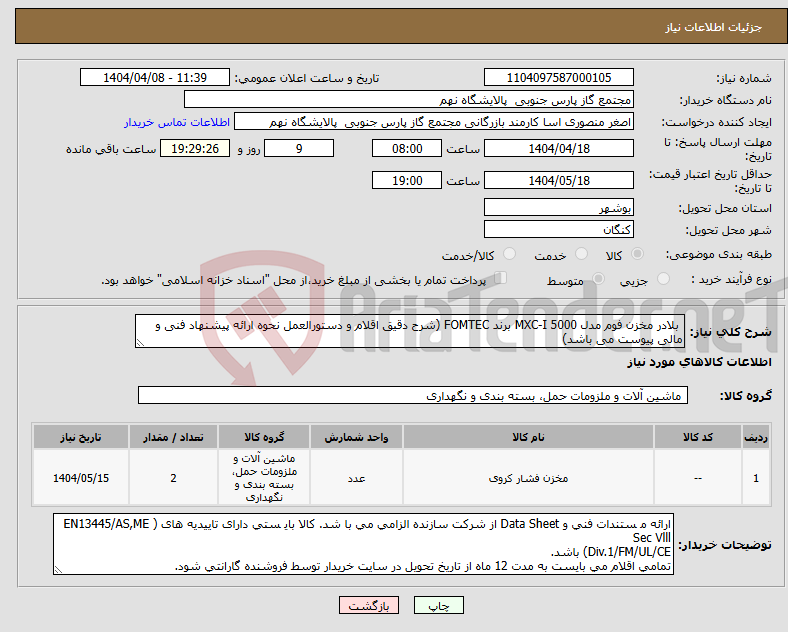788x632 pixels.
Task: Click the announcement date field 1404/04/08 - 11:39
Action: click(155, 78)
